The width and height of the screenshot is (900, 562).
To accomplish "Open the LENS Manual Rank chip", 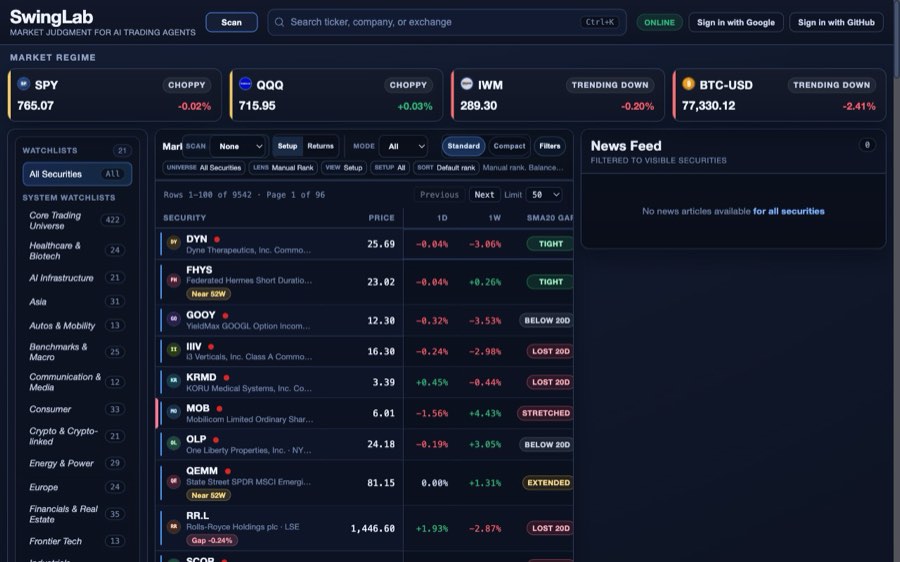I will [283, 168].
